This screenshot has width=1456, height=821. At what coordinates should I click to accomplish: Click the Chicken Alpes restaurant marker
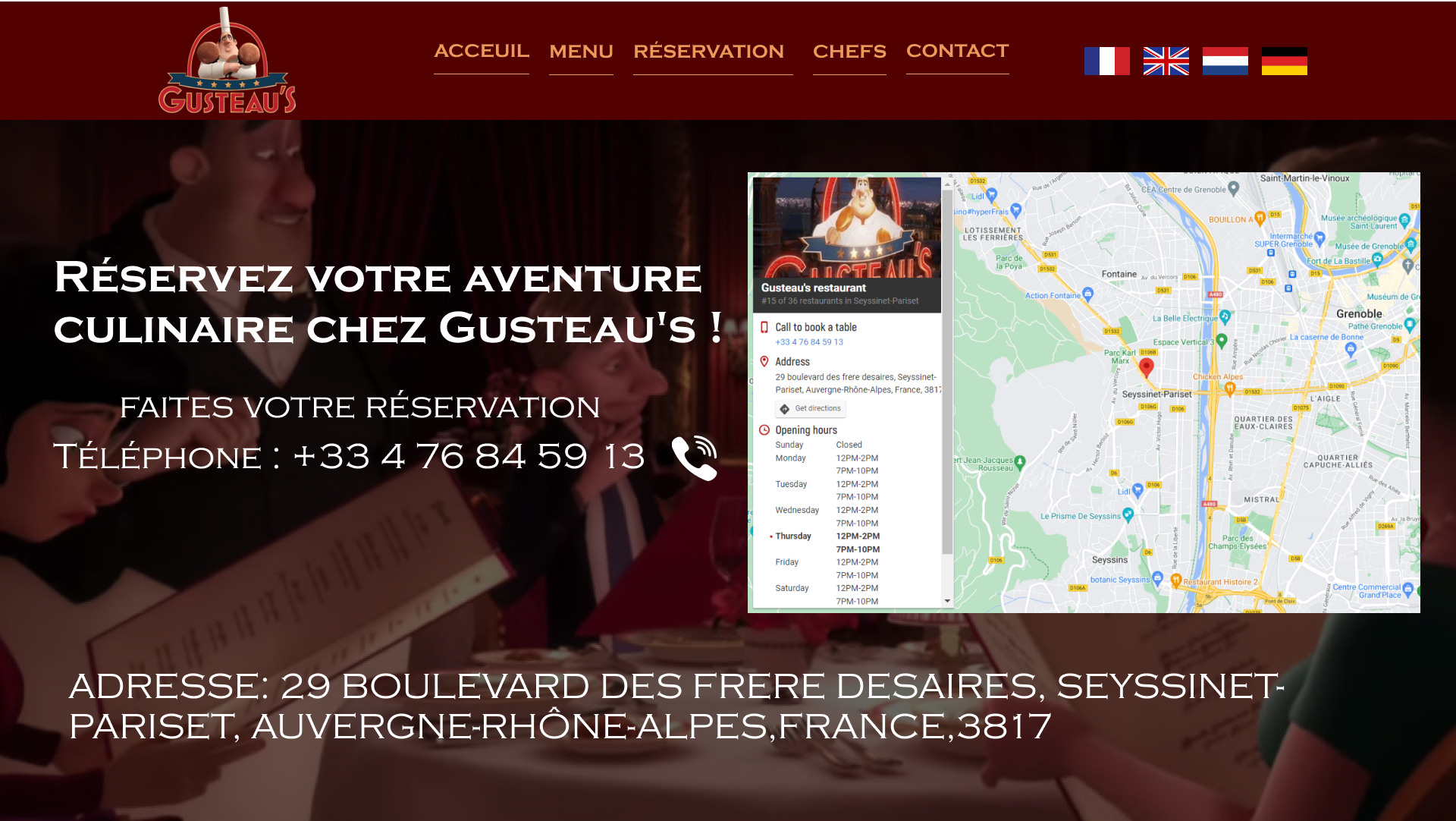[x=1230, y=388]
